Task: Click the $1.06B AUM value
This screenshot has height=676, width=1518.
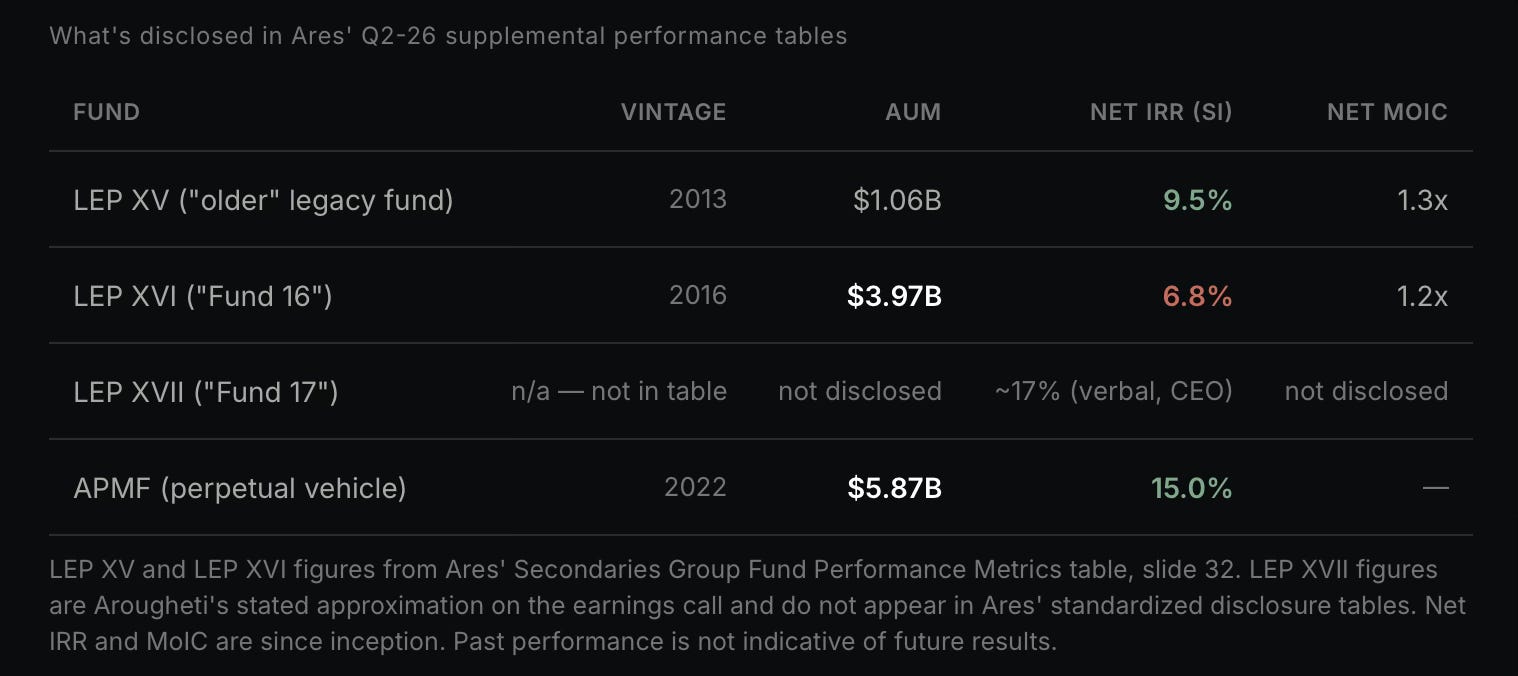Action: (x=897, y=201)
